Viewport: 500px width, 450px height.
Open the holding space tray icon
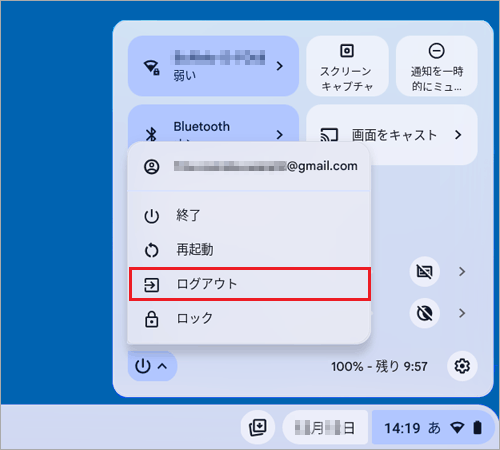(258, 427)
